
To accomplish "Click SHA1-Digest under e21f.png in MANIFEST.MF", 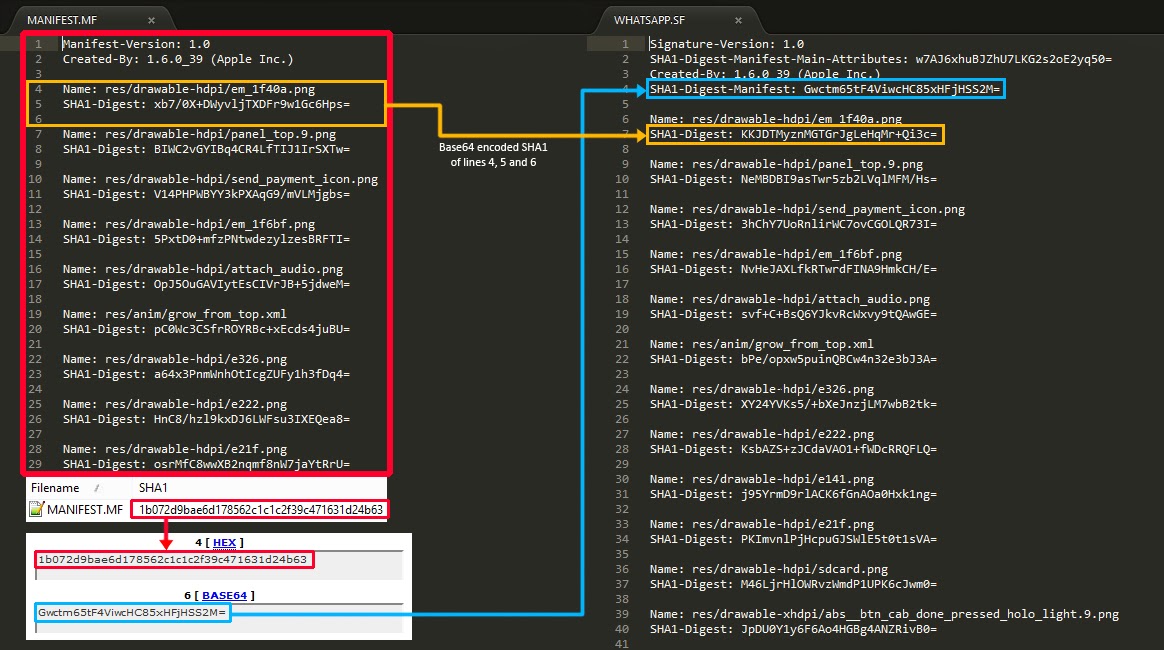I will coord(206,464).
